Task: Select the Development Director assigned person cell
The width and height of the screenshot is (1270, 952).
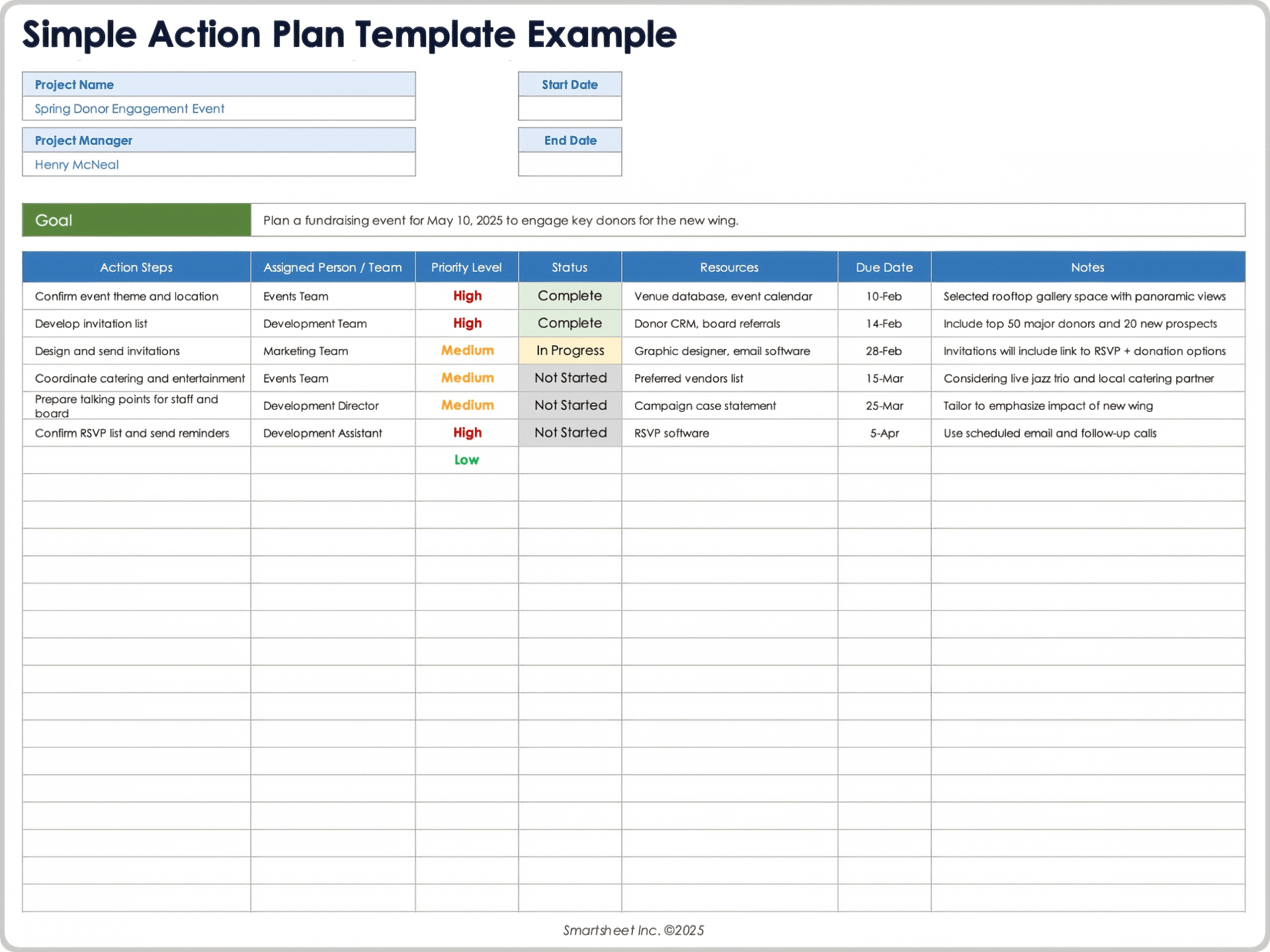Action: tap(333, 405)
